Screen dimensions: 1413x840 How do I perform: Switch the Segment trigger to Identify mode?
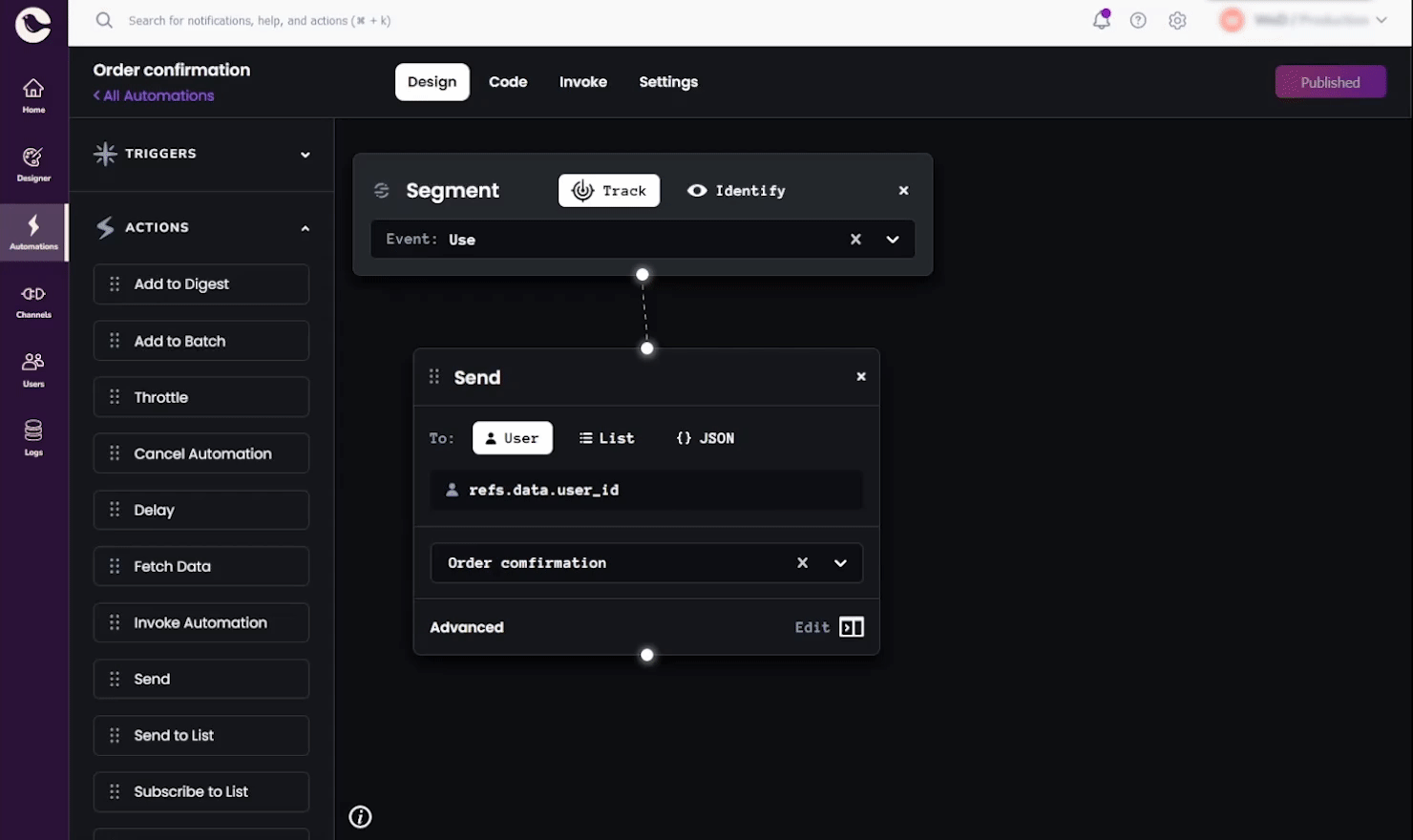click(x=736, y=190)
